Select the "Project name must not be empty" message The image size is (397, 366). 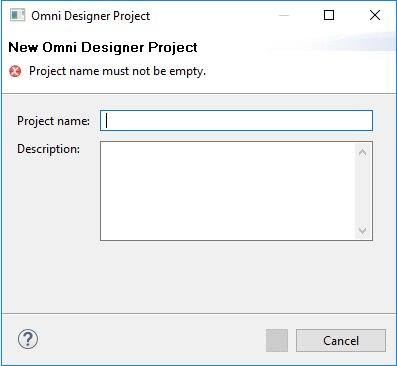coord(117,71)
